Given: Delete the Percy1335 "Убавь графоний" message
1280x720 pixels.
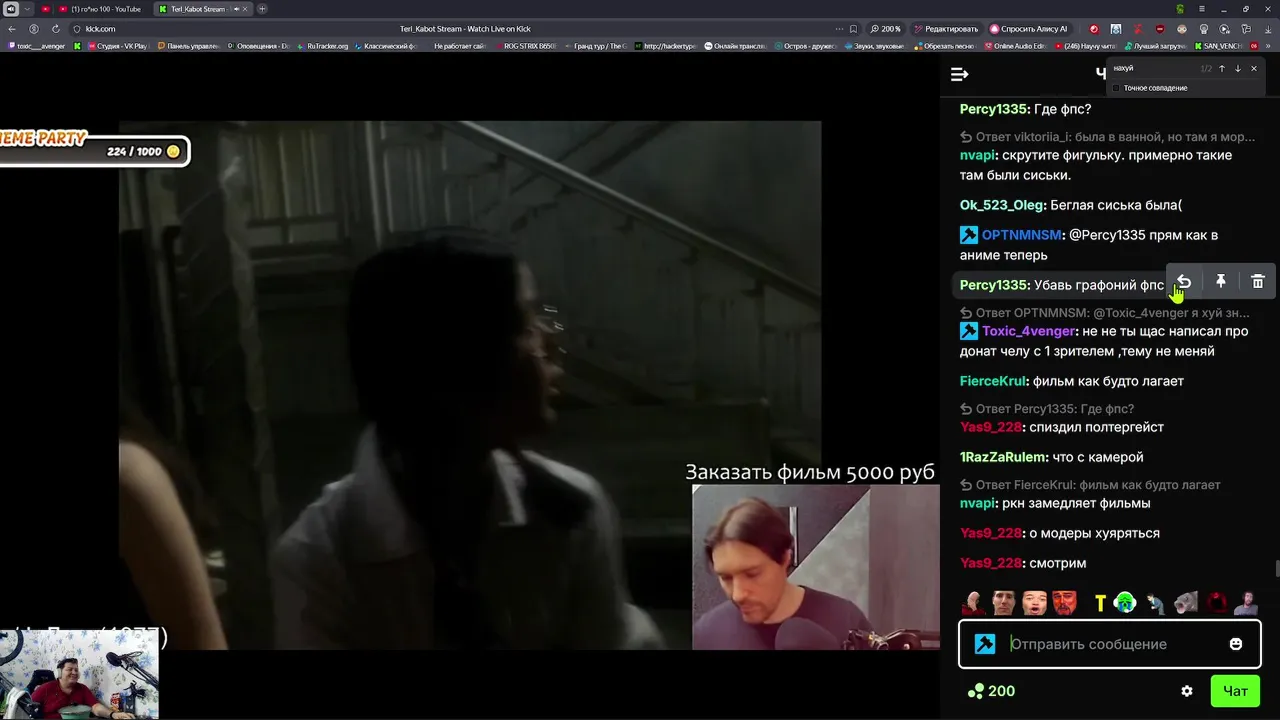Looking at the screenshot, I should point(1258,282).
